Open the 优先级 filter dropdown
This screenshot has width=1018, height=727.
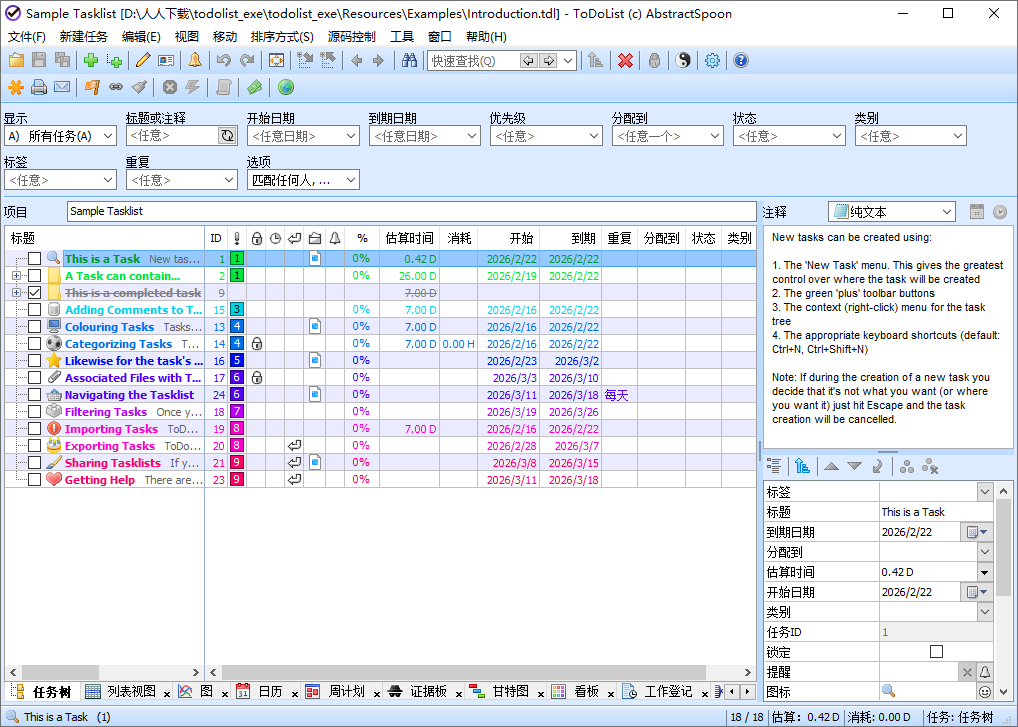pyautogui.click(x=546, y=135)
